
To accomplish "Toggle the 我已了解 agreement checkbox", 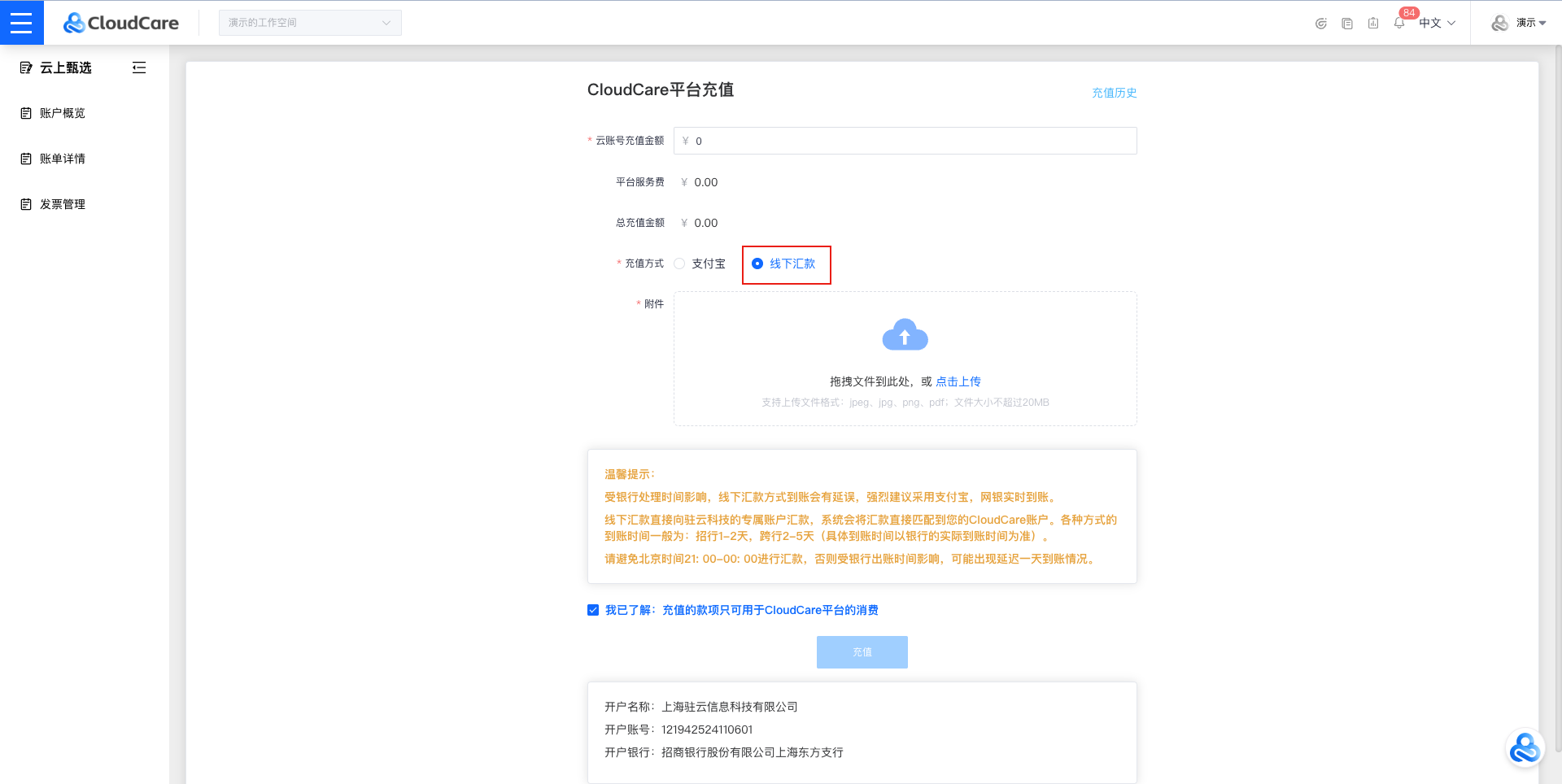I will point(593,610).
